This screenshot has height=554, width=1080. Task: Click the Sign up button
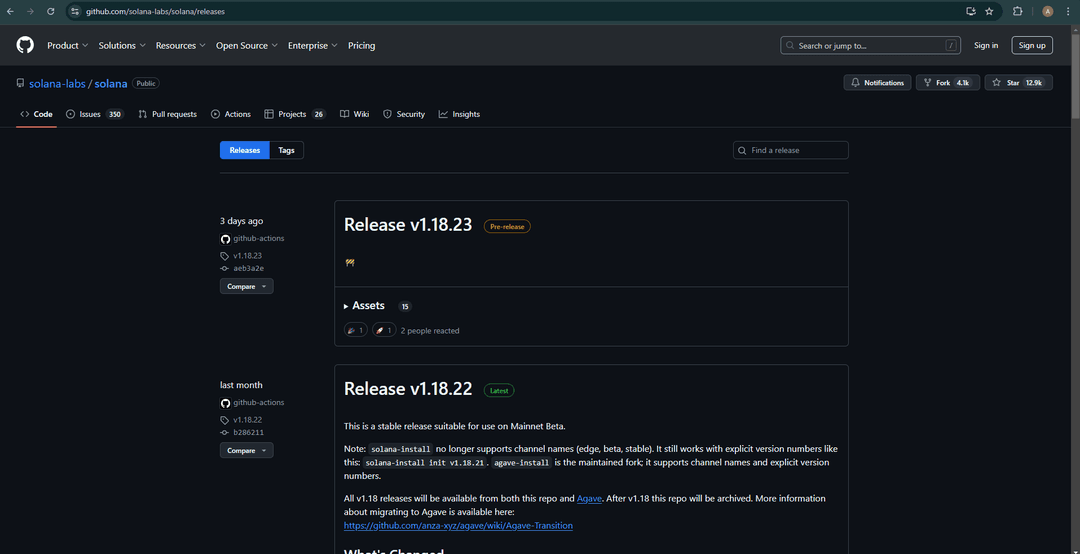1032,45
